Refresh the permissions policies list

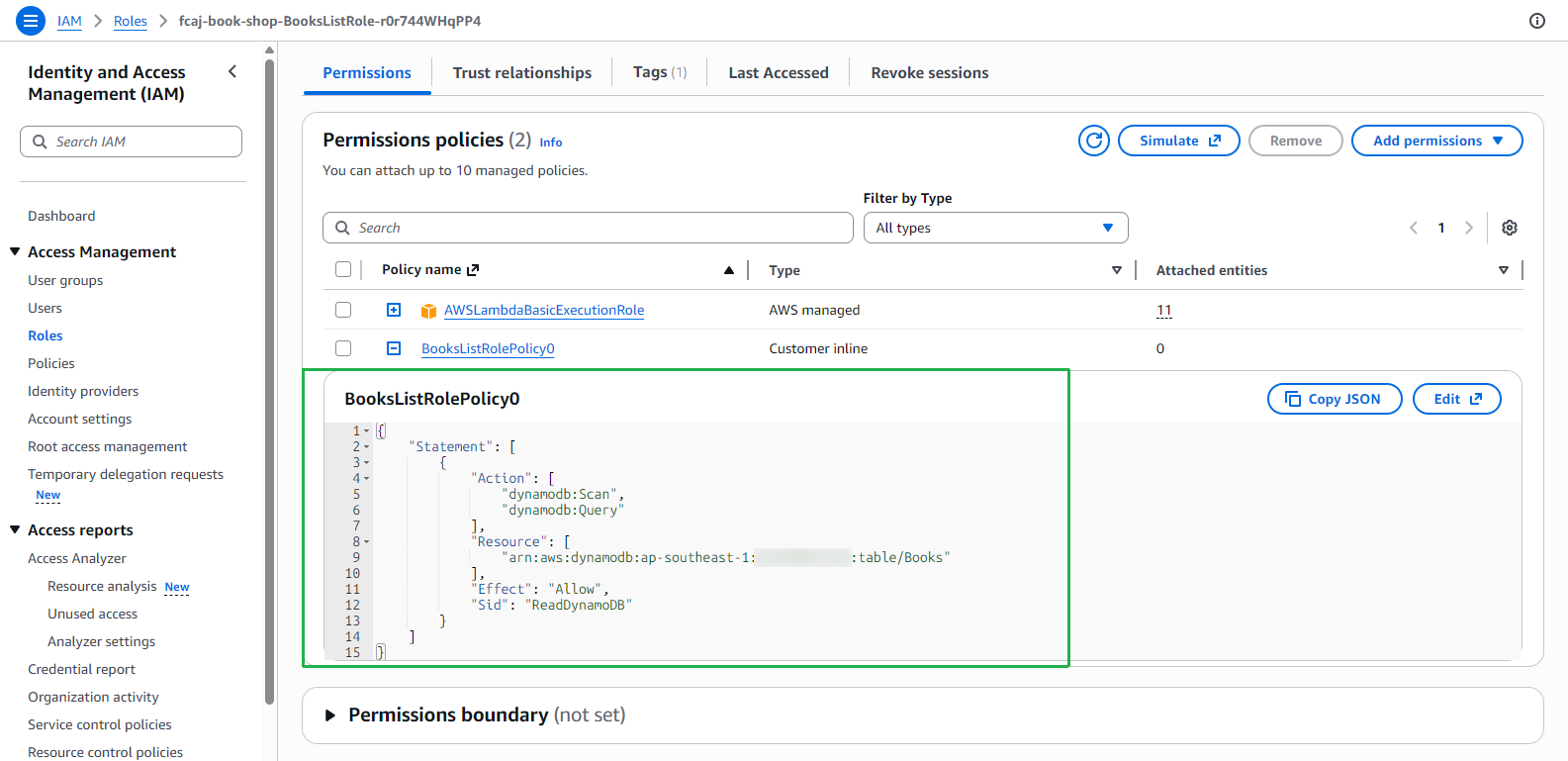point(1094,141)
